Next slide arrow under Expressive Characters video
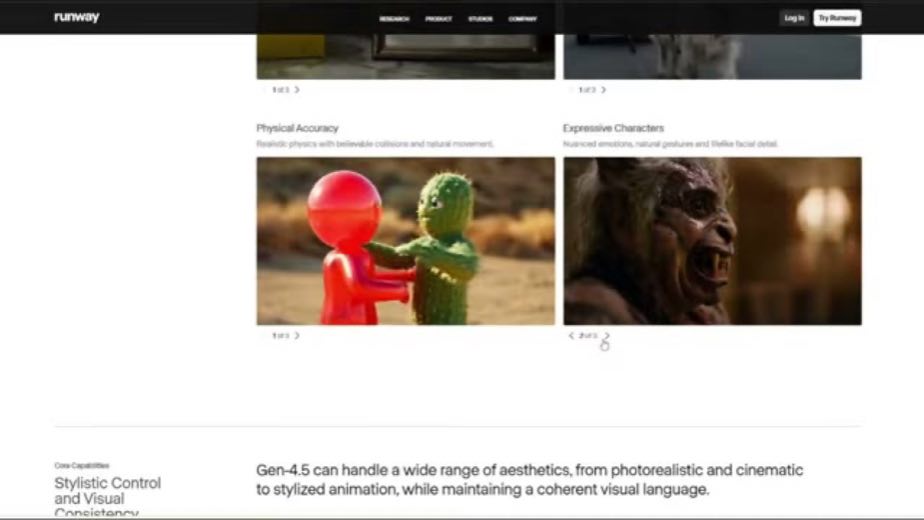The height and width of the screenshot is (520, 924). pyautogui.click(x=606, y=335)
